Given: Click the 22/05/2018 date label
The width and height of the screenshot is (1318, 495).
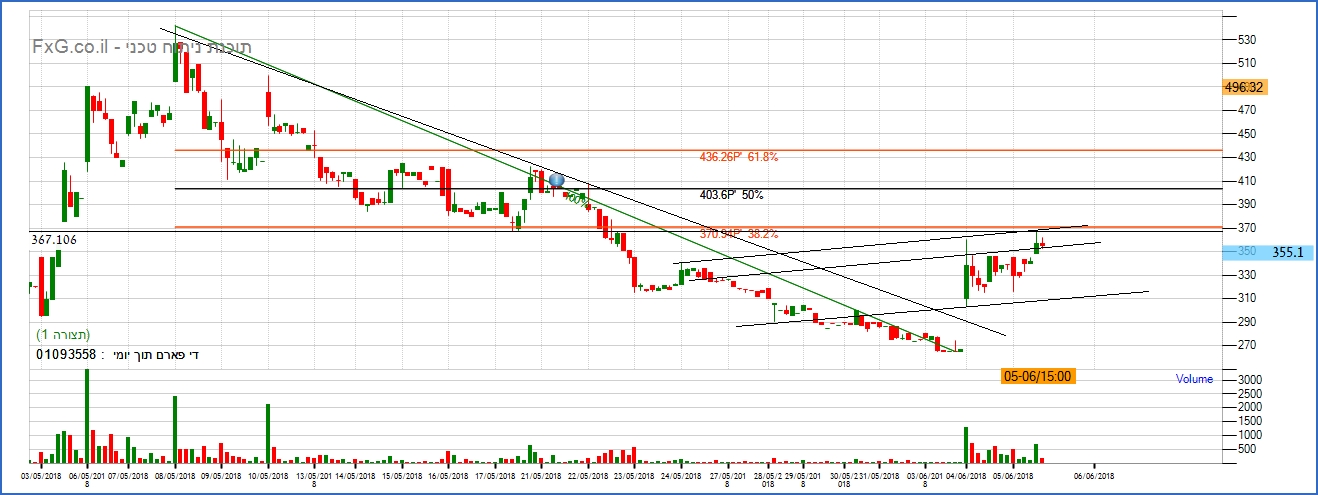Looking at the screenshot, I should pos(586,476).
